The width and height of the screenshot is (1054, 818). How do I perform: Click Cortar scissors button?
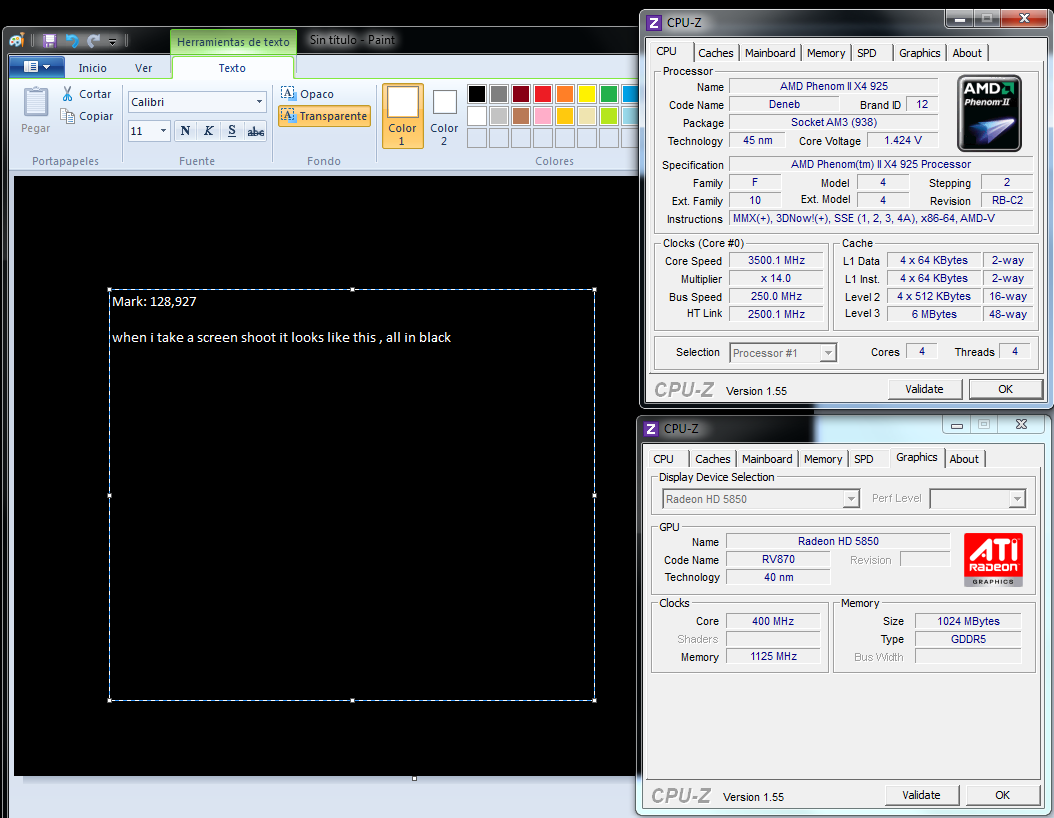tap(87, 94)
